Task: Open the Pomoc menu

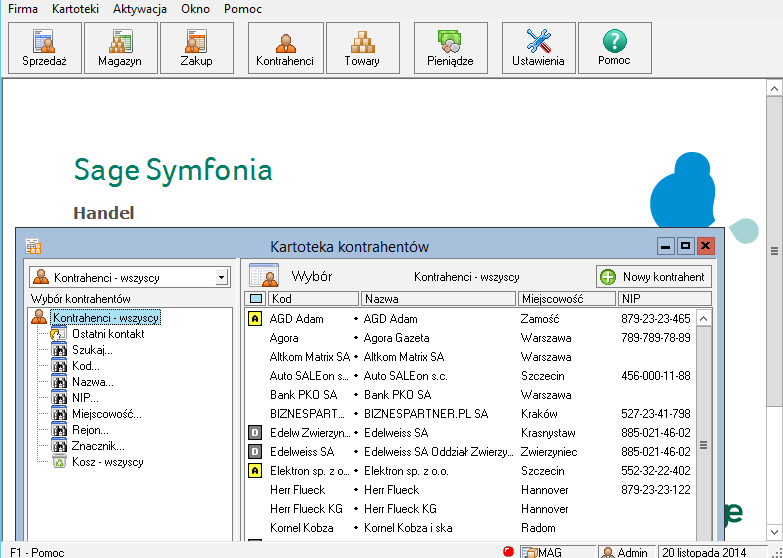Action: pos(243,9)
